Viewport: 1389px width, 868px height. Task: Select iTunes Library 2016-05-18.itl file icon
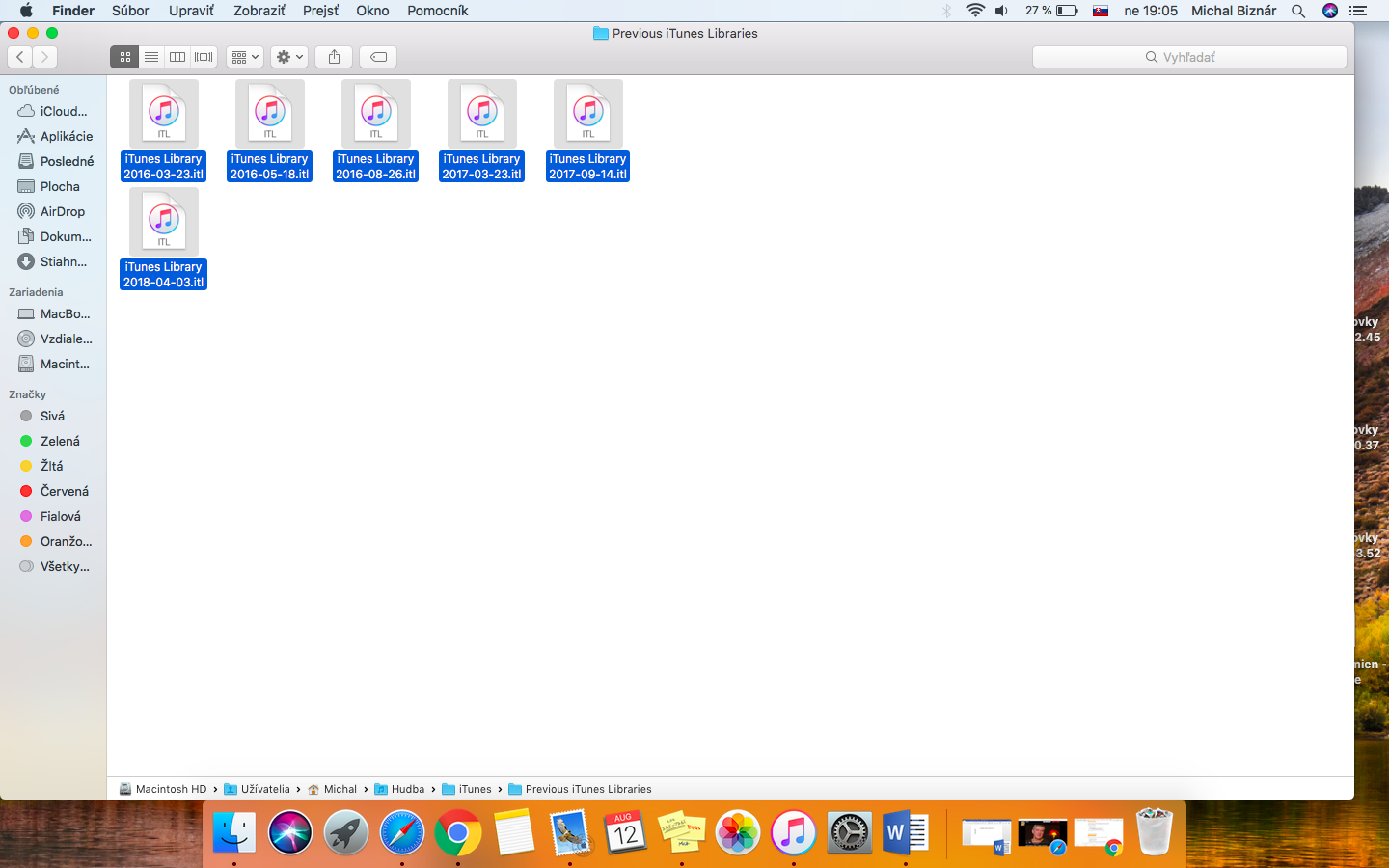pyautogui.click(x=270, y=114)
